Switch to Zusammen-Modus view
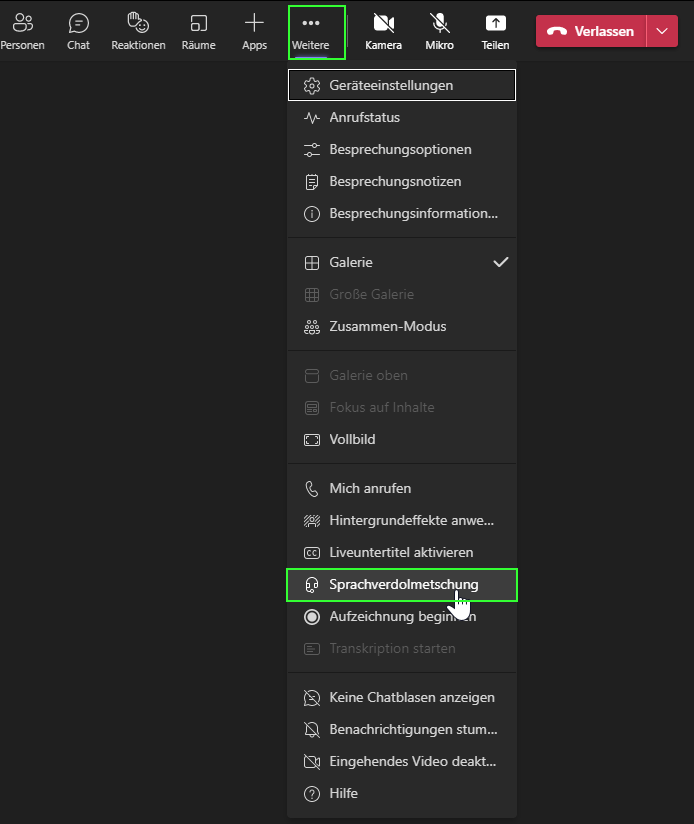694x824 pixels. coord(387,326)
